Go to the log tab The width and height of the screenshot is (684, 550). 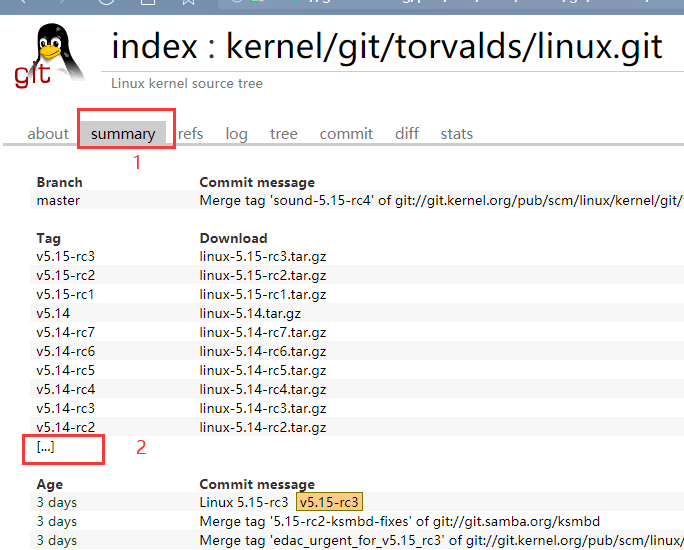click(236, 134)
